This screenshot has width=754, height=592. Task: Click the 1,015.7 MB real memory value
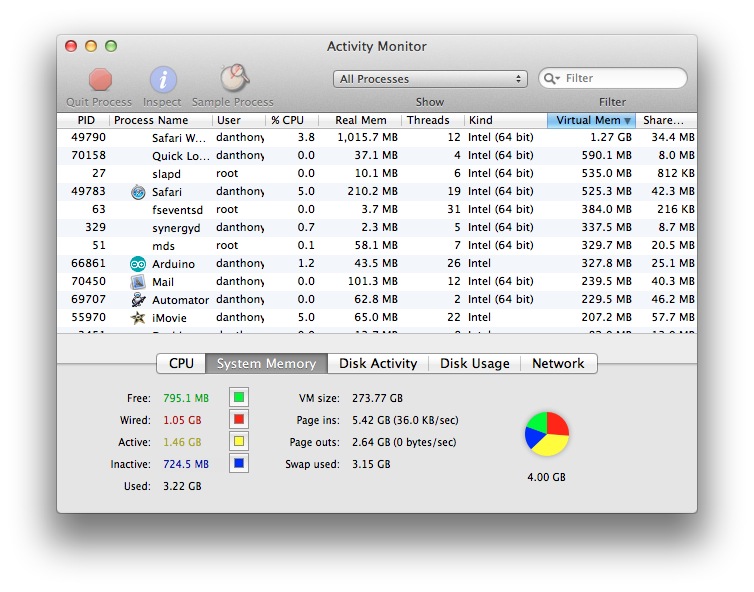tap(367, 138)
